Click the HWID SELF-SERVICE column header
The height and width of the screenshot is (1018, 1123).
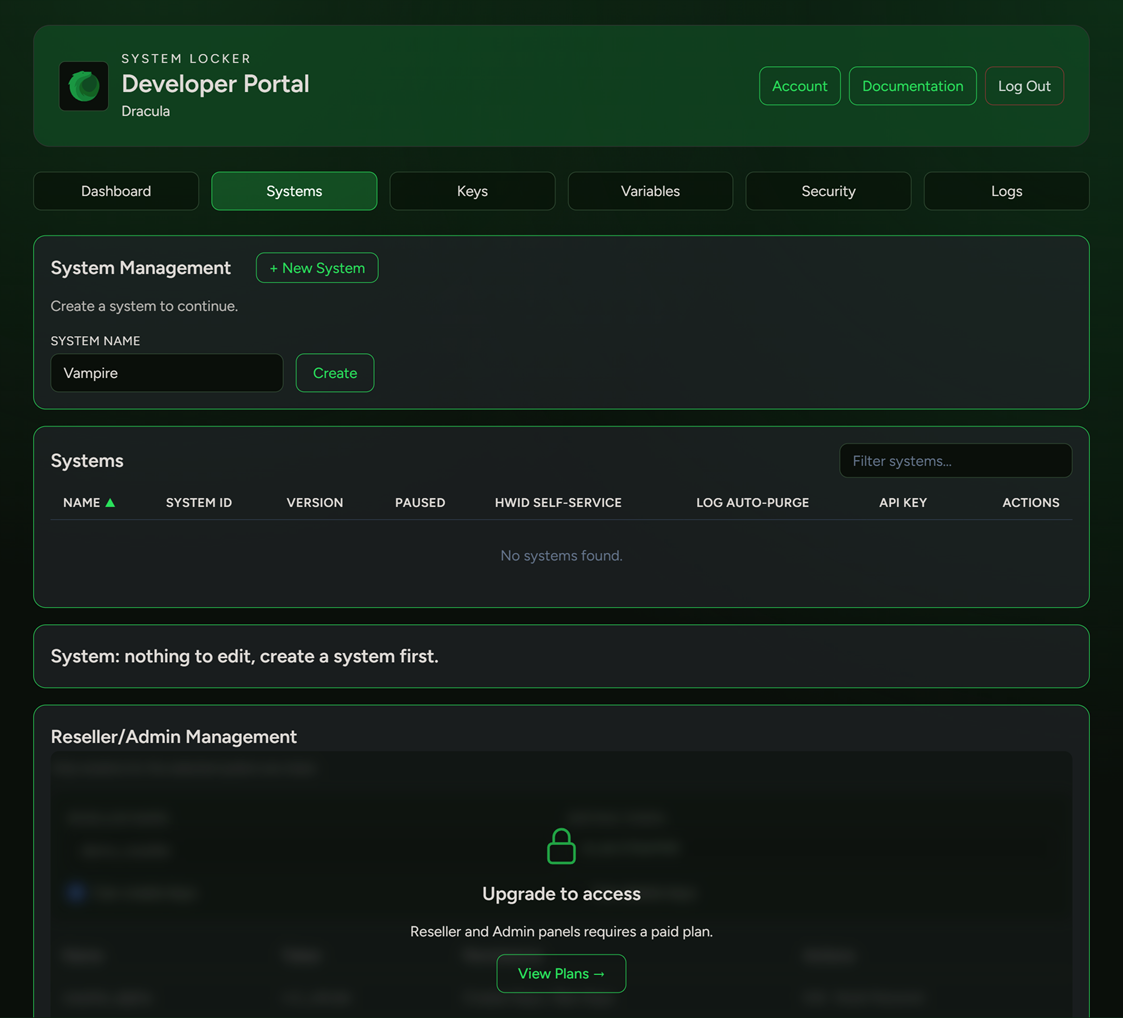[558, 503]
